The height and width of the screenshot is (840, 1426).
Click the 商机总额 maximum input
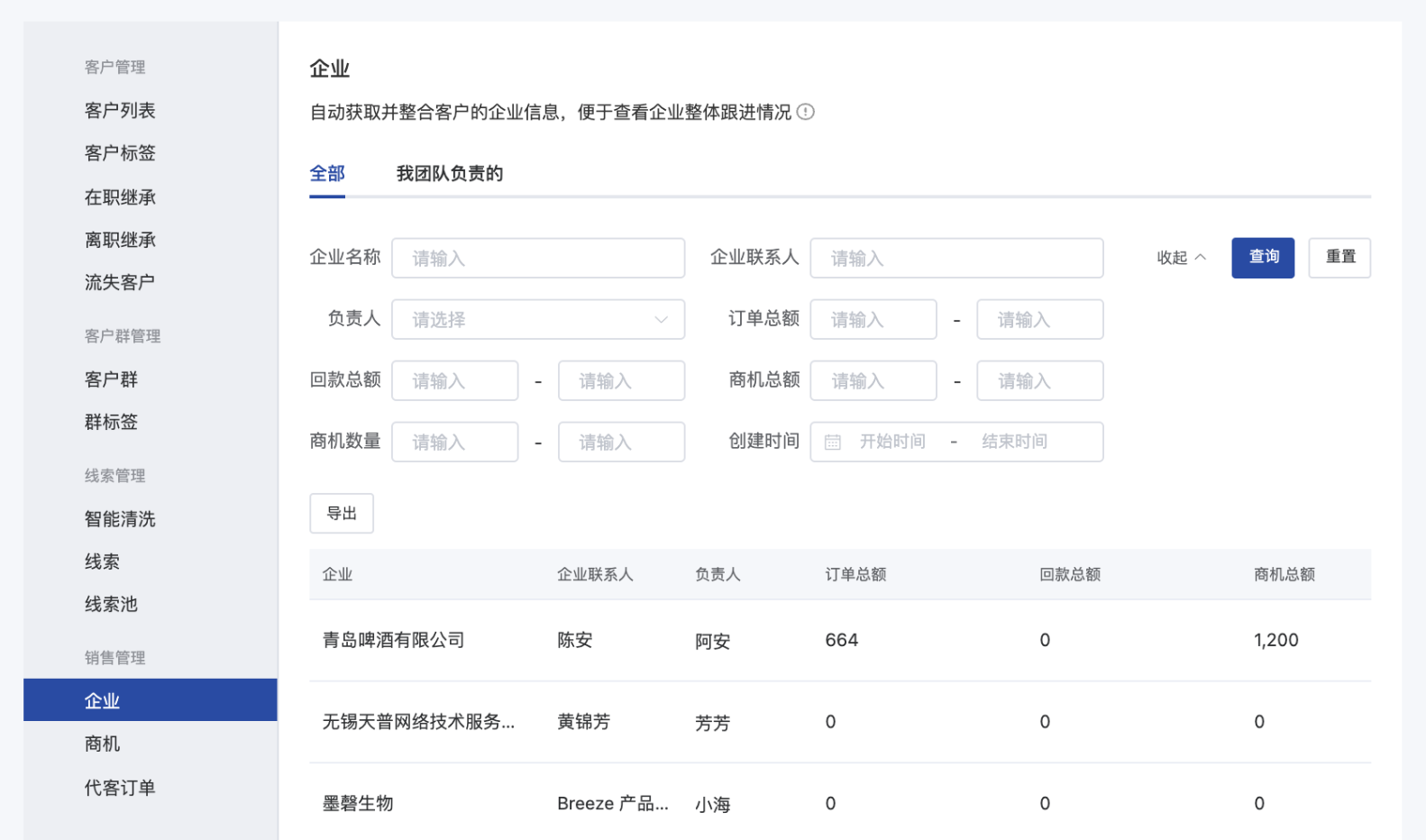(1040, 380)
